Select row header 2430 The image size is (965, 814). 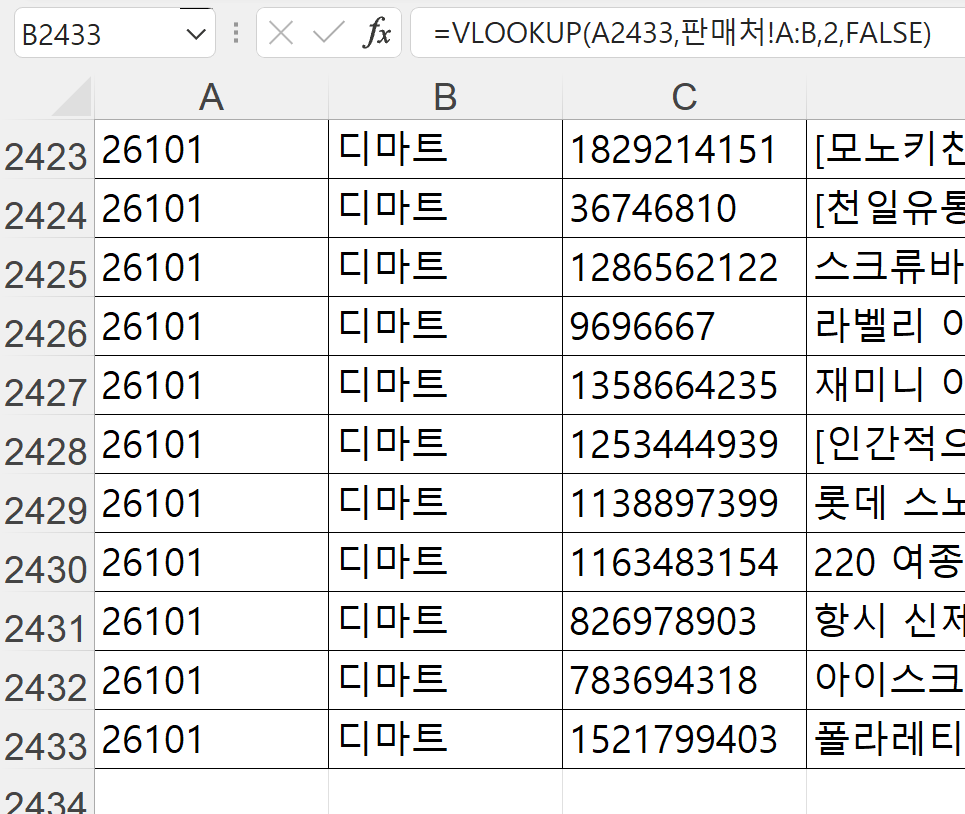point(47,563)
